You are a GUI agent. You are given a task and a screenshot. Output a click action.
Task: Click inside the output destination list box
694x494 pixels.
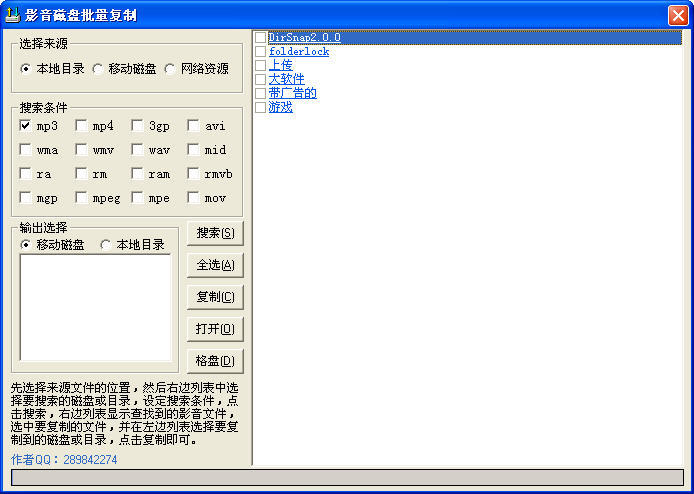pyautogui.click(x=96, y=308)
